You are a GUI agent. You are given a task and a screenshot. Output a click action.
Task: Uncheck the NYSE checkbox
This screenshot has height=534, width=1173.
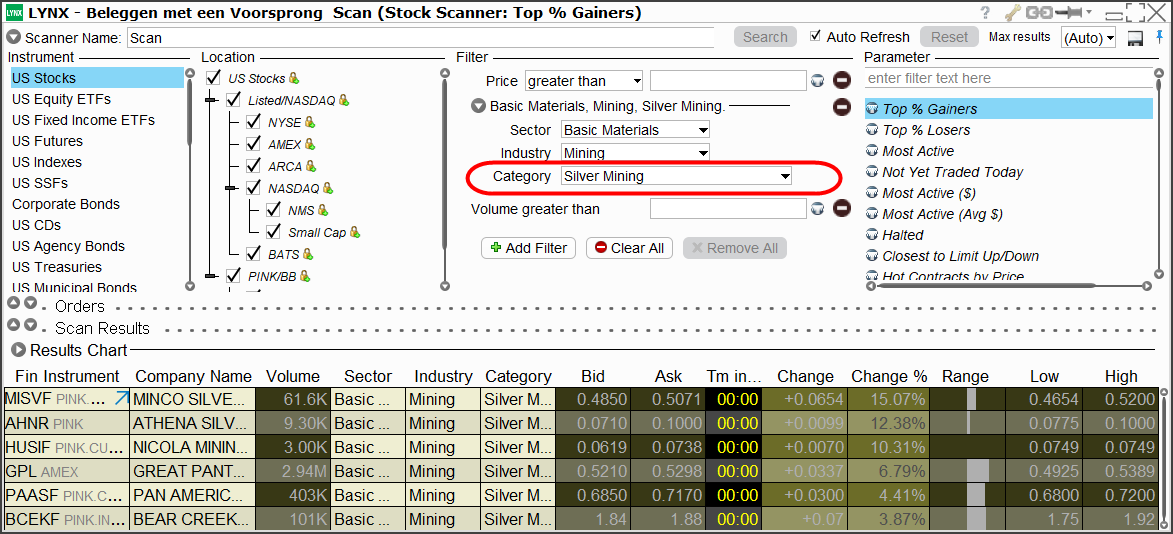[x=254, y=122]
